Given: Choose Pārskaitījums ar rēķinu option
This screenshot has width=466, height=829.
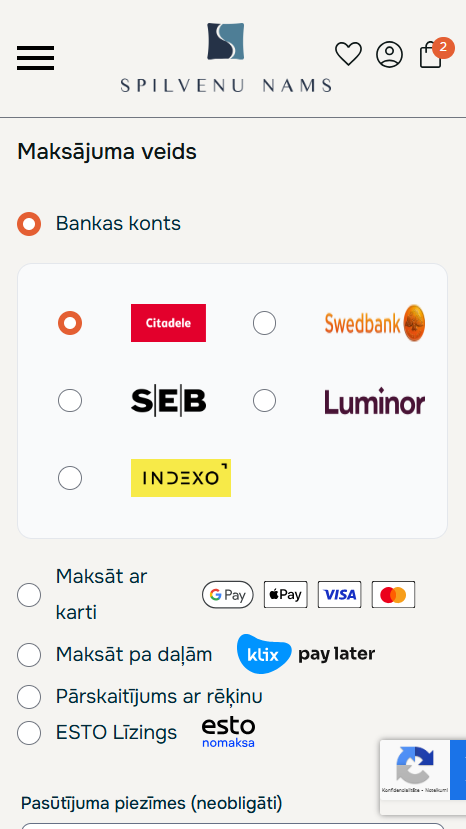Looking at the screenshot, I should (29, 697).
